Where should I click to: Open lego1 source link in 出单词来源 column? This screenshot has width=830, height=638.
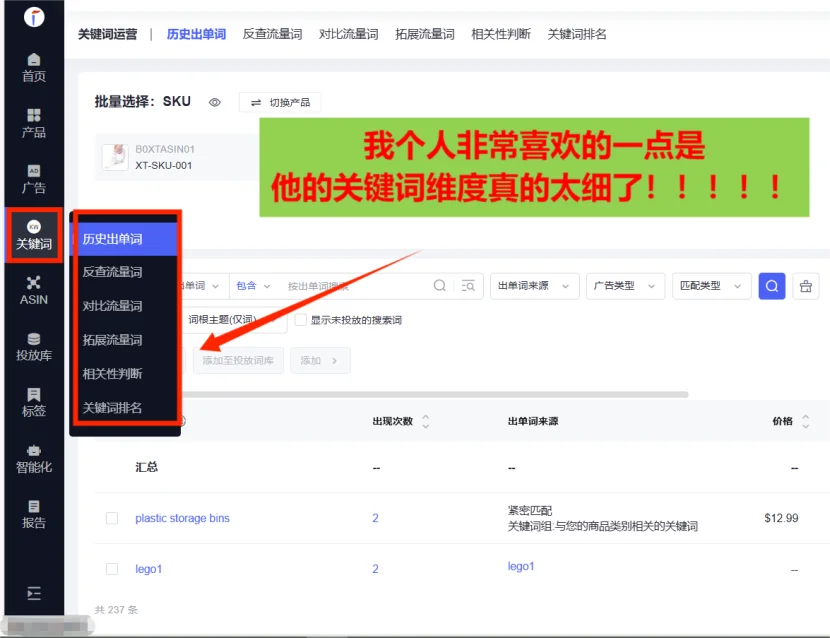(521, 567)
